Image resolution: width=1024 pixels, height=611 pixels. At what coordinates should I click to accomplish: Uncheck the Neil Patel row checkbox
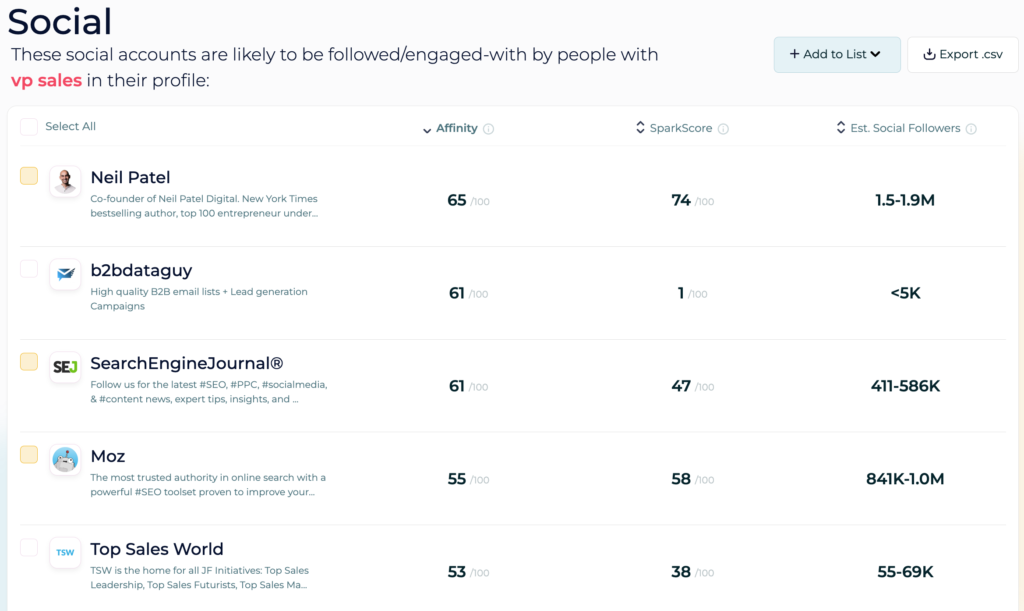click(29, 176)
